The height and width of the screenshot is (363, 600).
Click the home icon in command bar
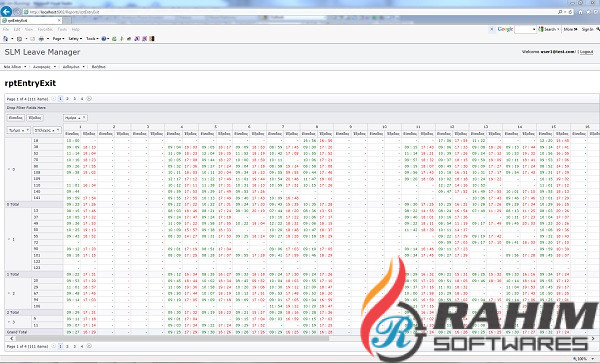coord(5,39)
